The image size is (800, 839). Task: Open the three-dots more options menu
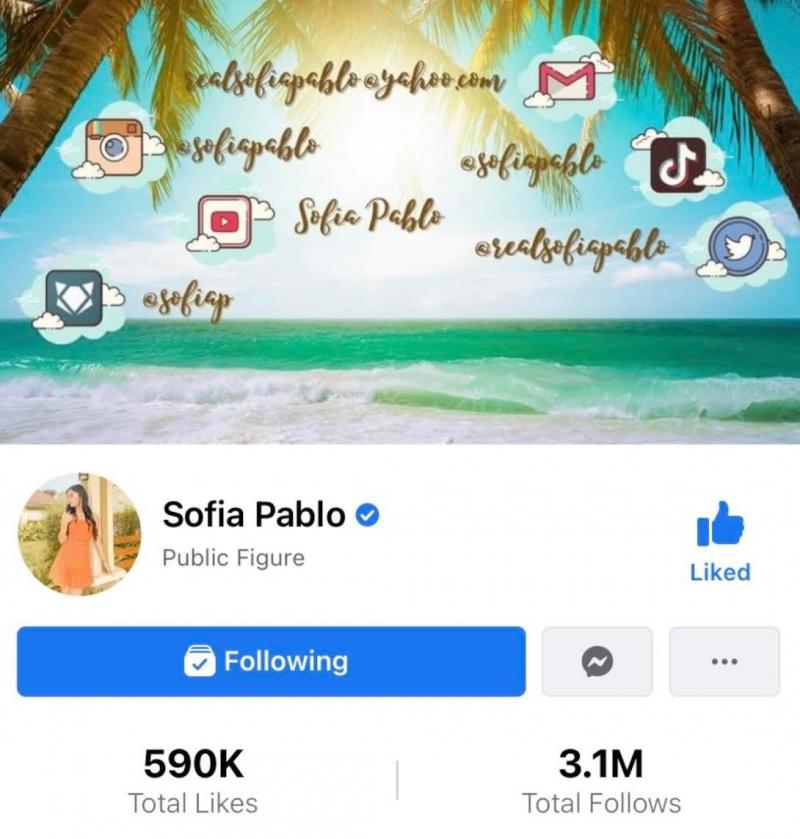pos(725,661)
